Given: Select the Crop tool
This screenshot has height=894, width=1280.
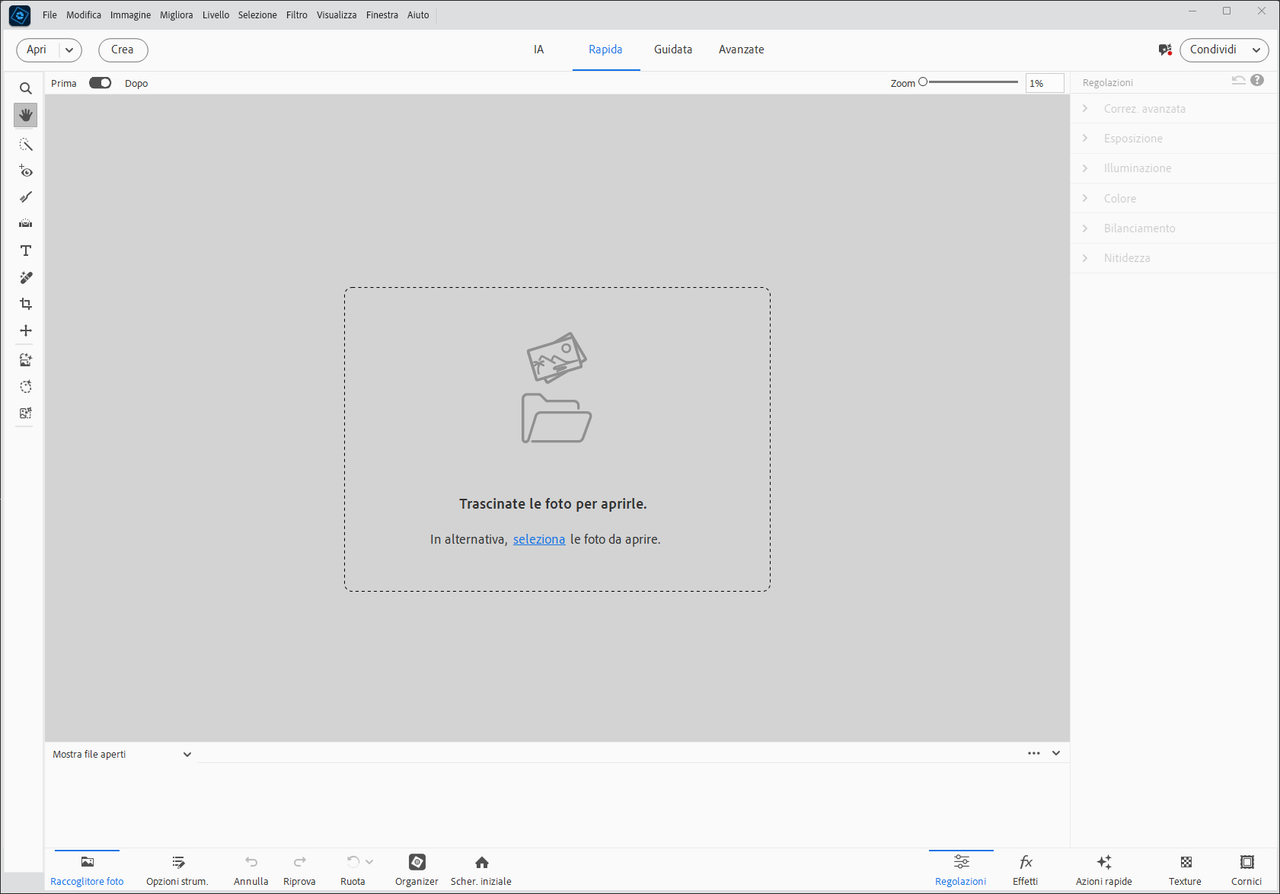Looking at the screenshot, I should click(26, 304).
